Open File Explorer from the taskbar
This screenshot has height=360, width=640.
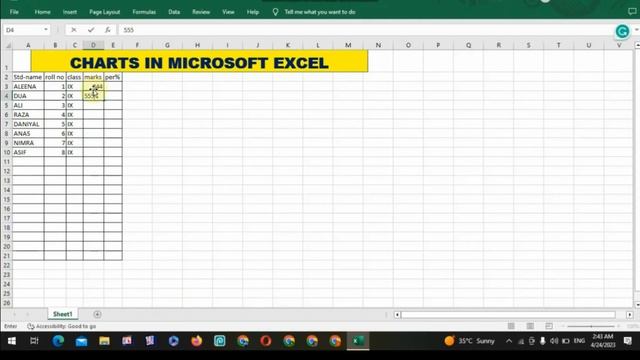point(104,341)
